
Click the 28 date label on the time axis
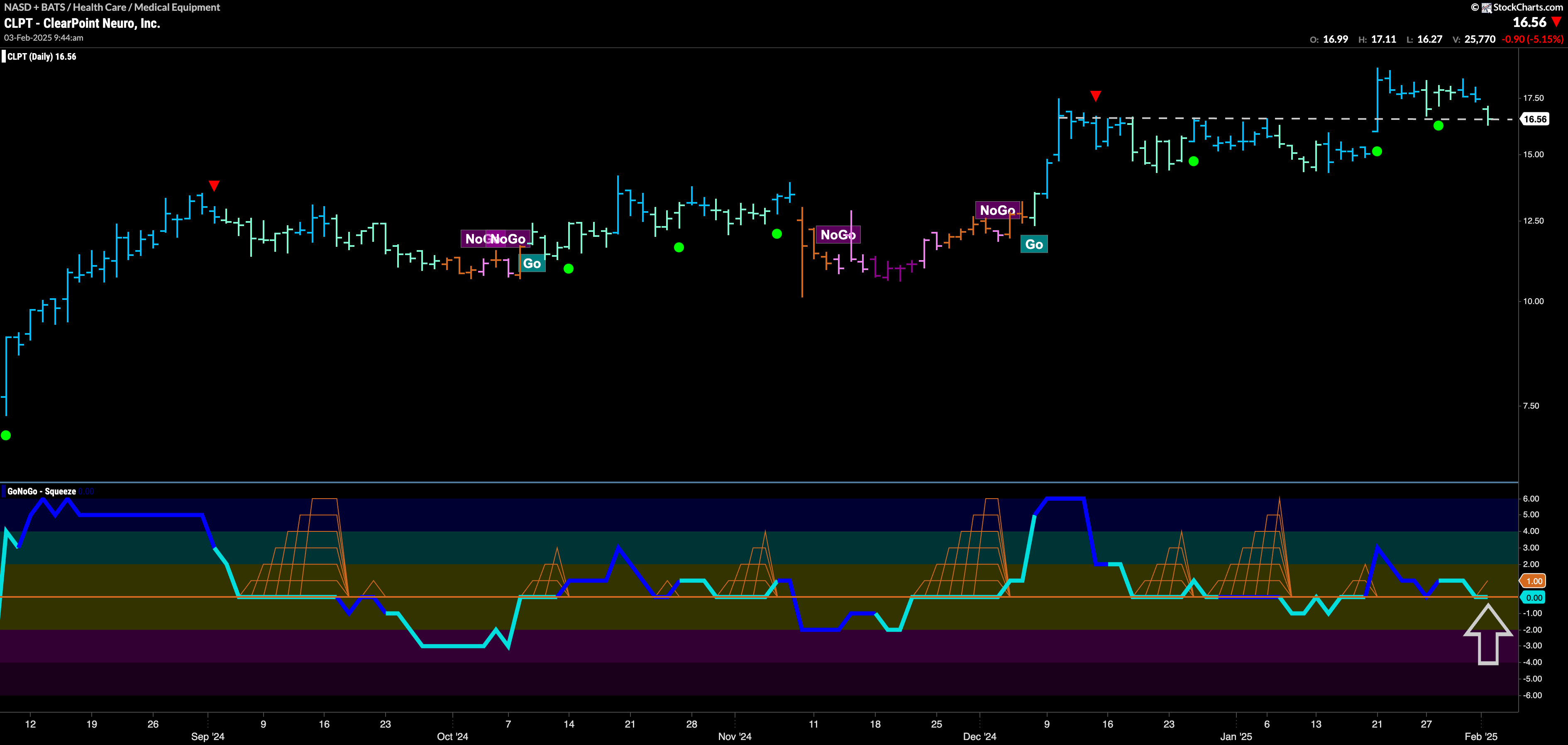pos(691,724)
